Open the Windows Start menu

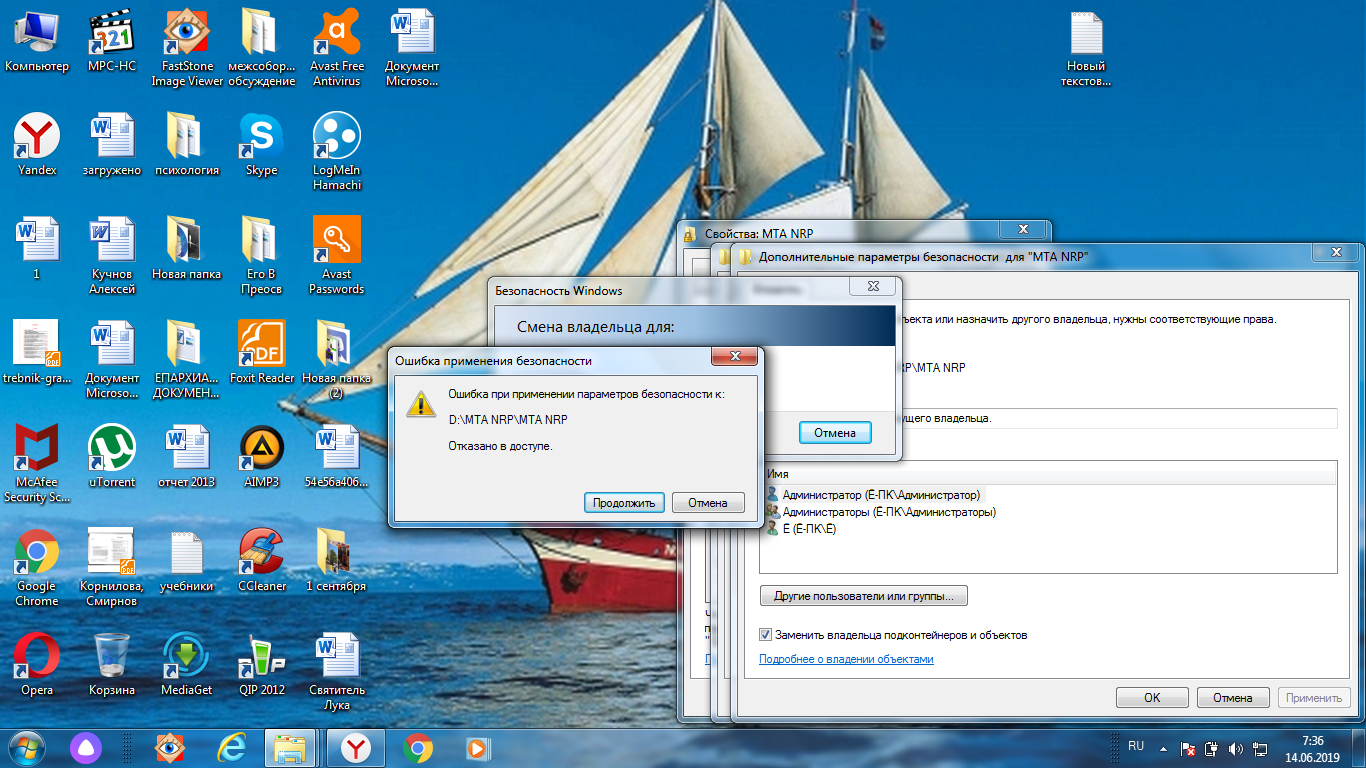point(26,748)
